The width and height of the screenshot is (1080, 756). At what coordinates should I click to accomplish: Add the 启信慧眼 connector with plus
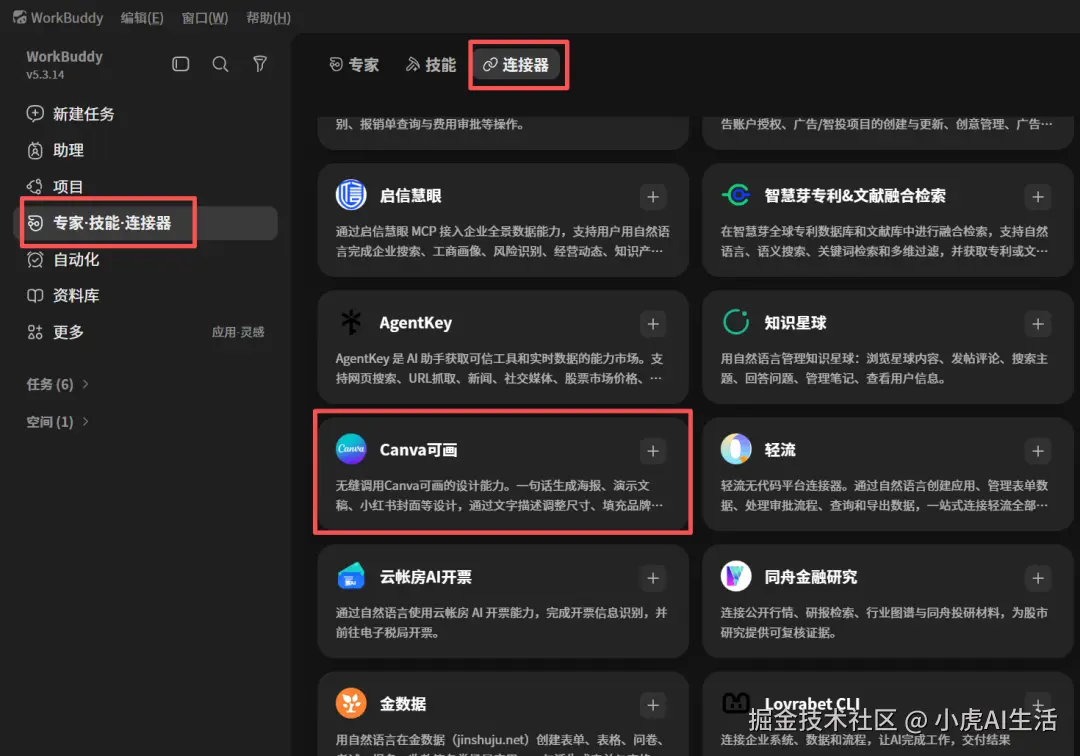[653, 197]
